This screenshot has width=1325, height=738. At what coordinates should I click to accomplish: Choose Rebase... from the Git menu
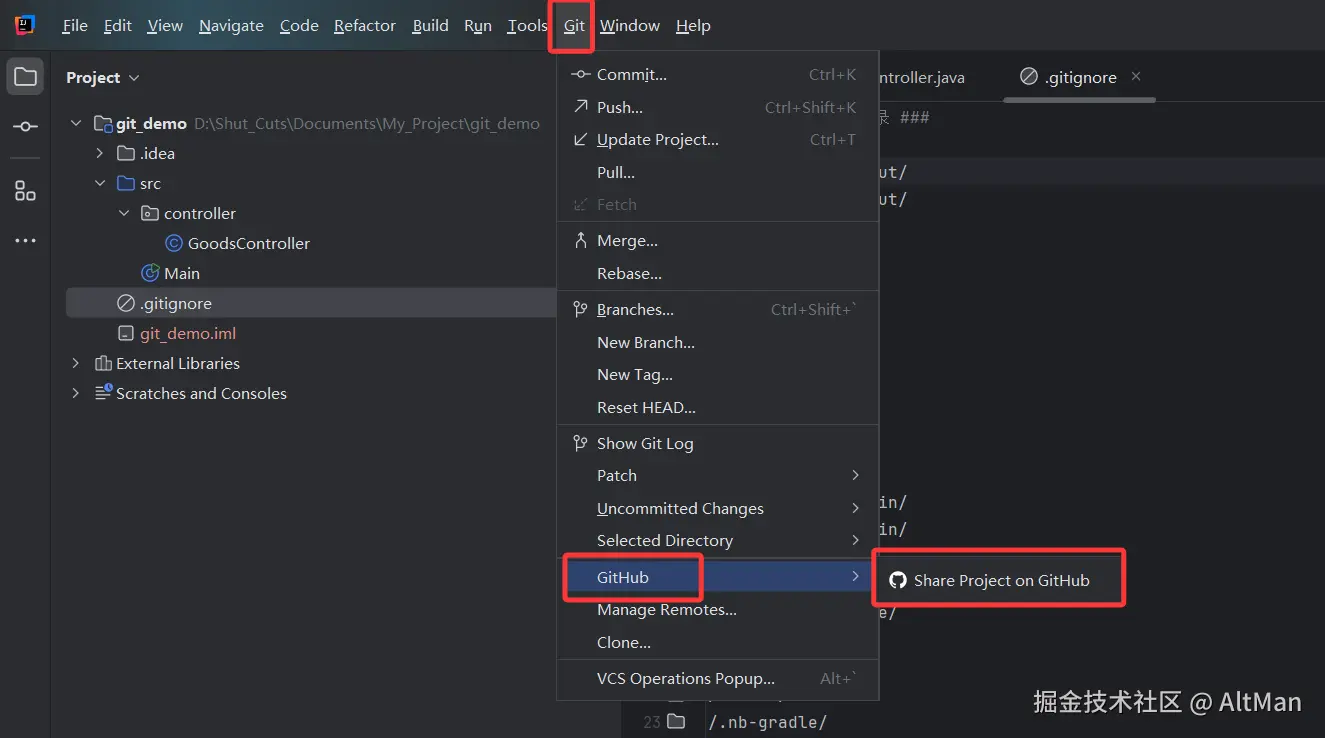pos(718,273)
